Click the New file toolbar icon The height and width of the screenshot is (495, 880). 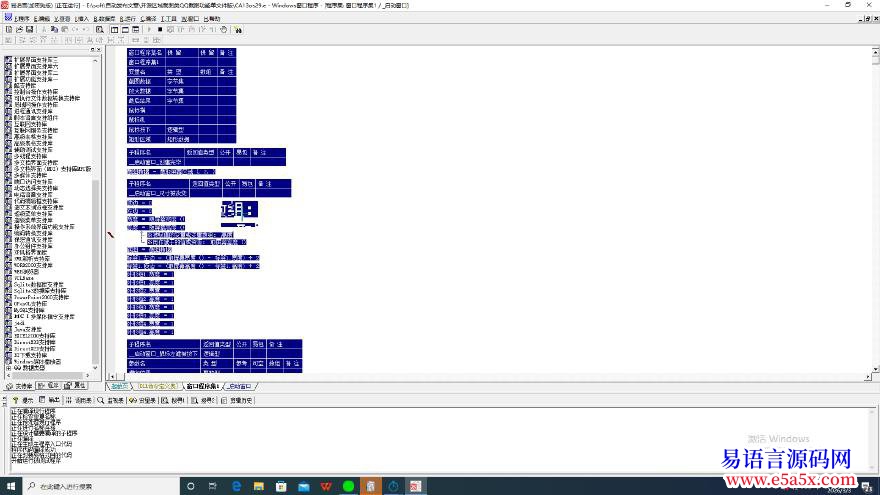6,30
